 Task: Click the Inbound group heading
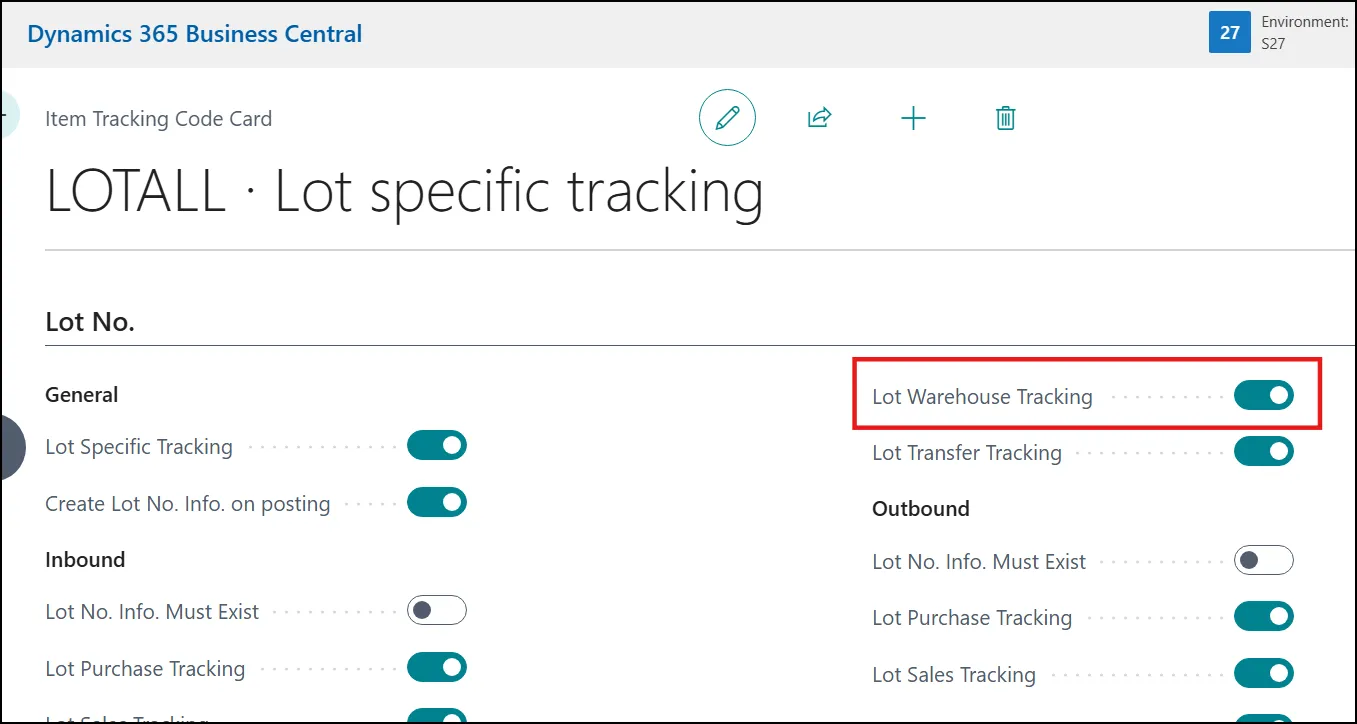[x=85, y=559]
